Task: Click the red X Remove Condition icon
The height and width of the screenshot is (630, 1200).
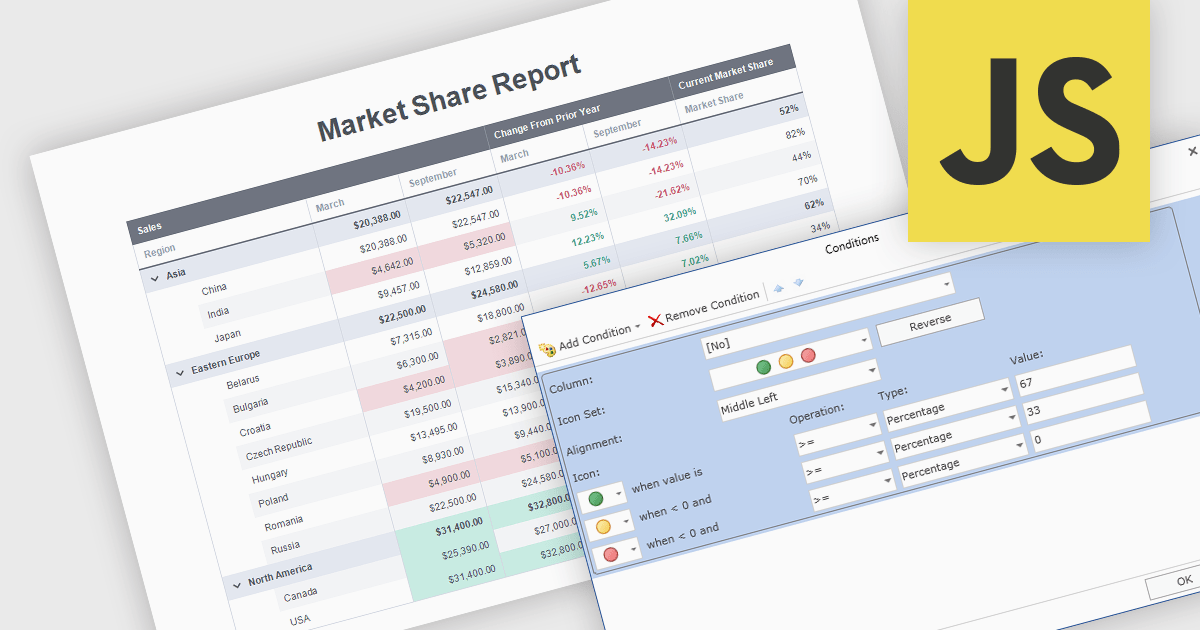Action: pos(655,320)
